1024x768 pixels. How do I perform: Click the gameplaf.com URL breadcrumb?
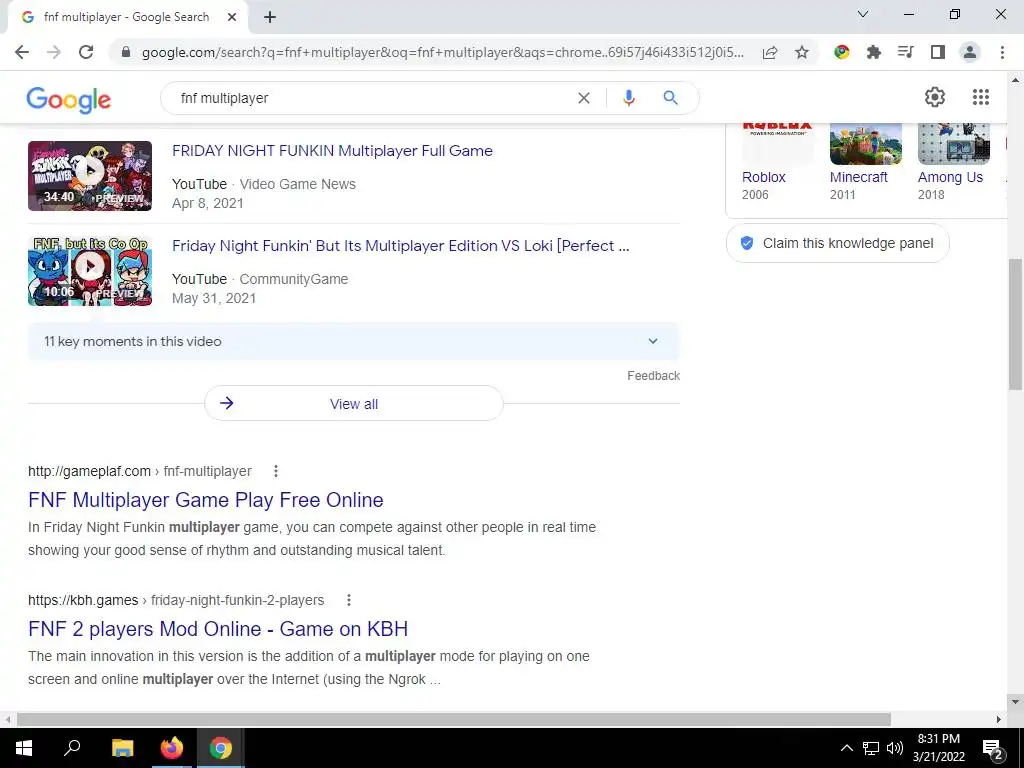(x=140, y=471)
